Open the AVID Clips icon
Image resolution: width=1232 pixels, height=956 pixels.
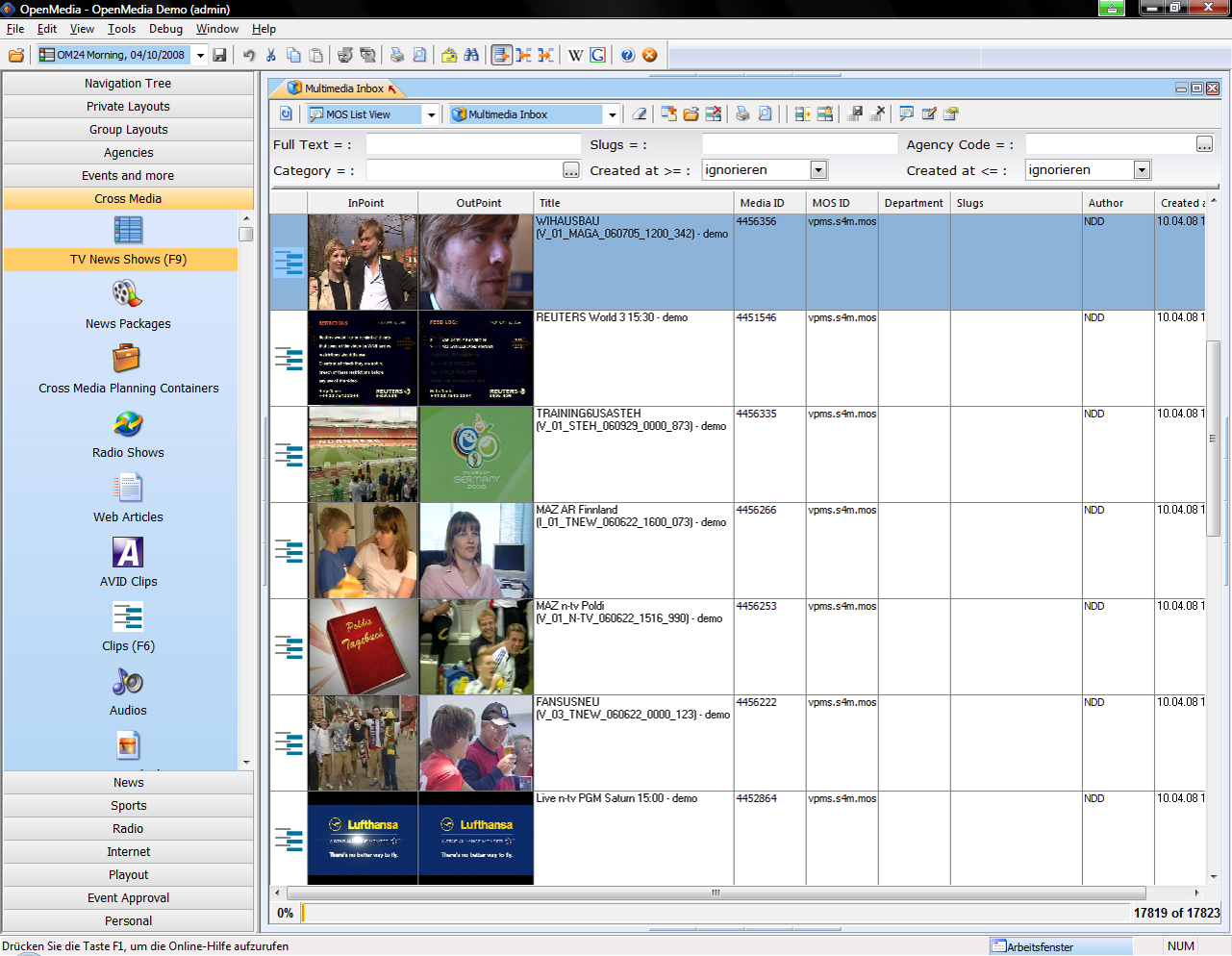pyautogui.click(x=127, y=552)
